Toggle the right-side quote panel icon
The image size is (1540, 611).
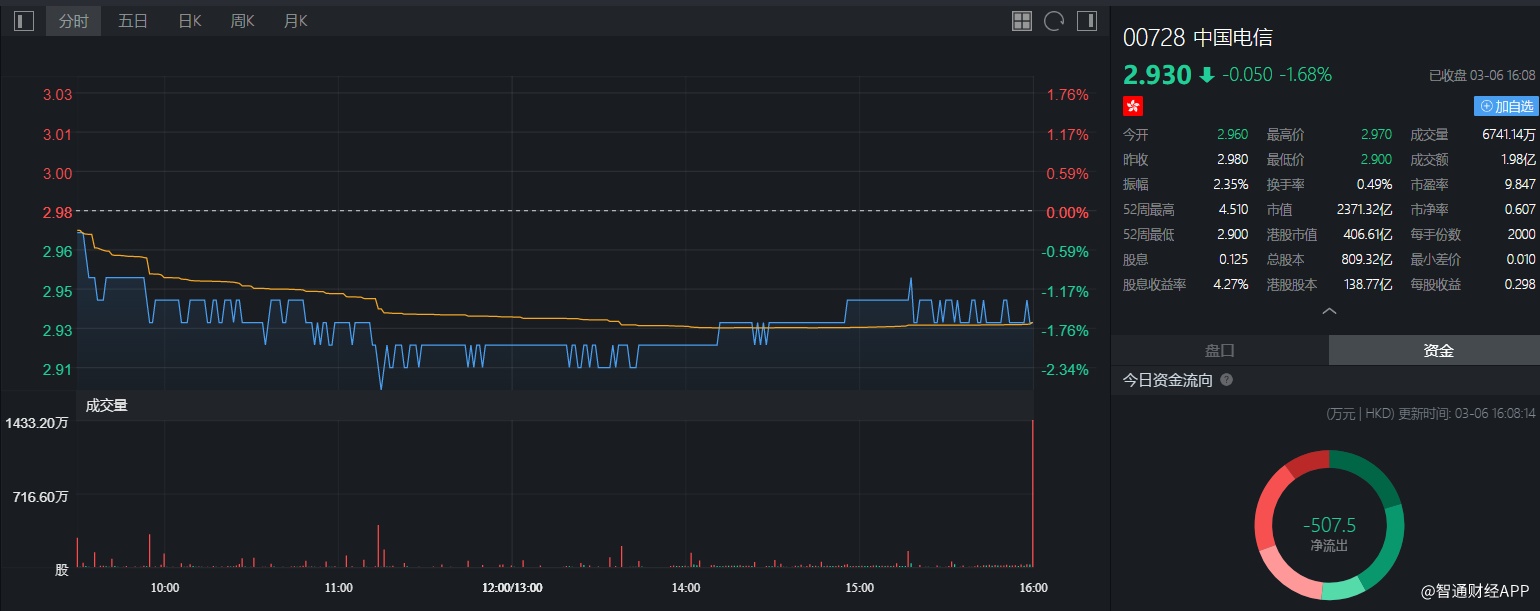(x=1085, y=21)
